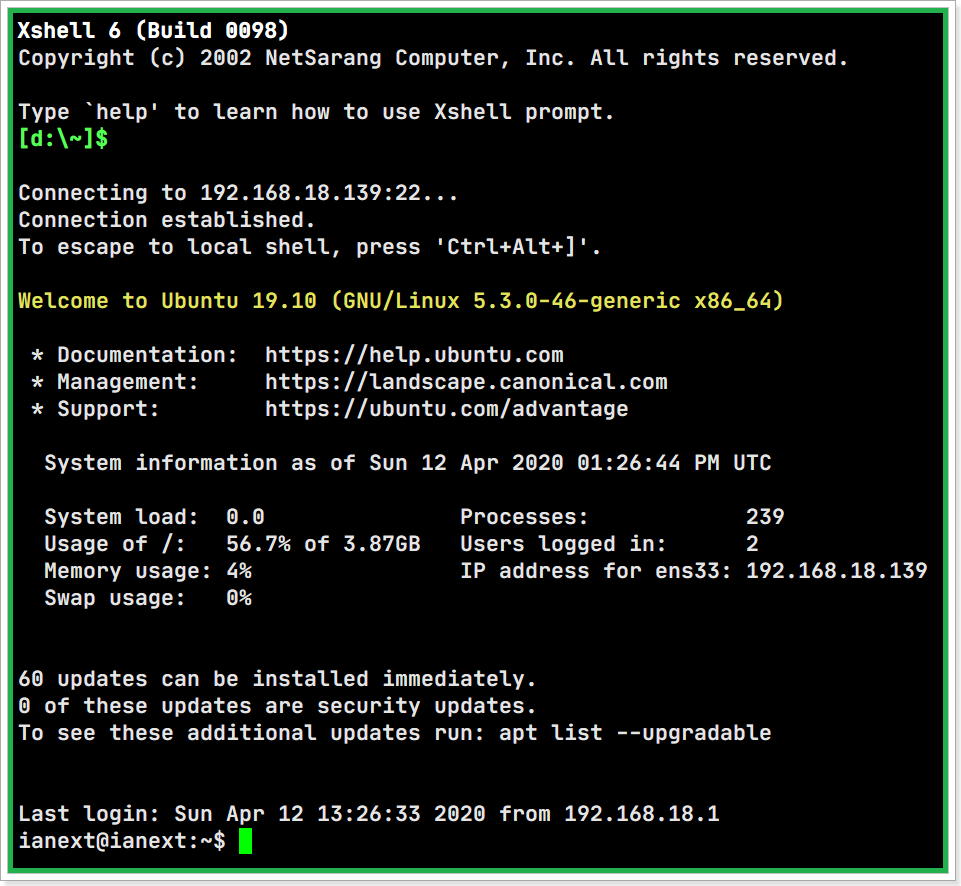
Task: Click the Swap usage 0% value
Action: [239, 598]
